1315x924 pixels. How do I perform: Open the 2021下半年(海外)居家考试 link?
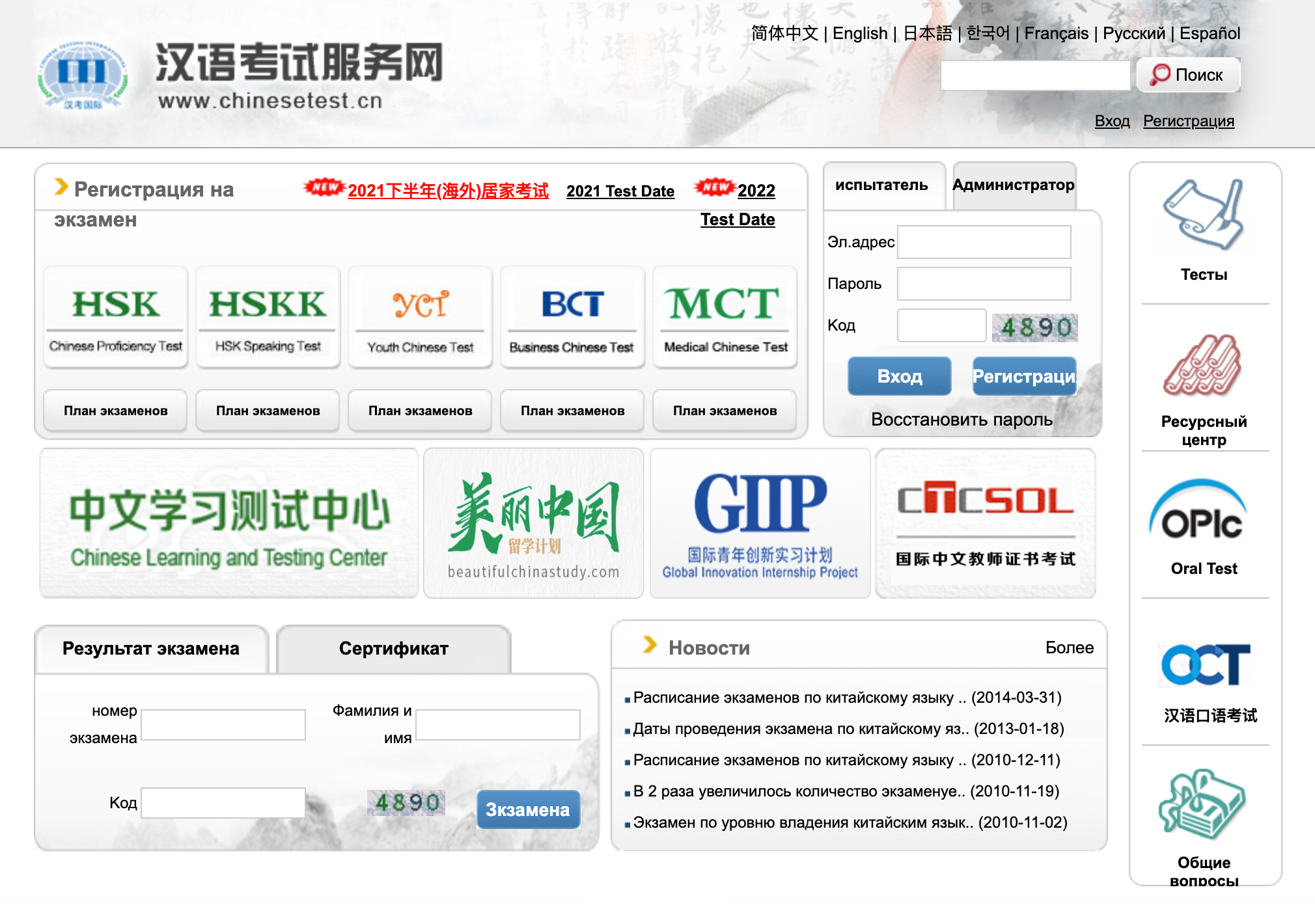(x=448, y=191)
